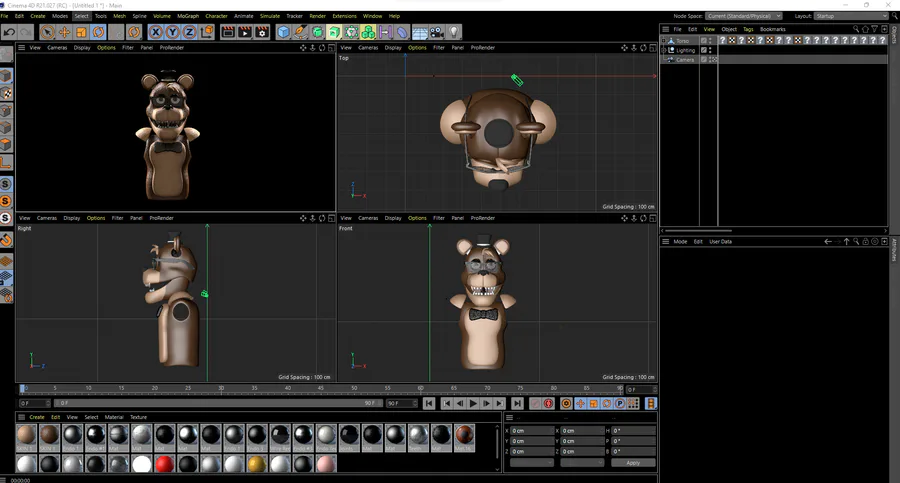Expand the Lighting object hierarchy
Image resolution: width=900 pixels, height=483 pixels.
point(664,50)
